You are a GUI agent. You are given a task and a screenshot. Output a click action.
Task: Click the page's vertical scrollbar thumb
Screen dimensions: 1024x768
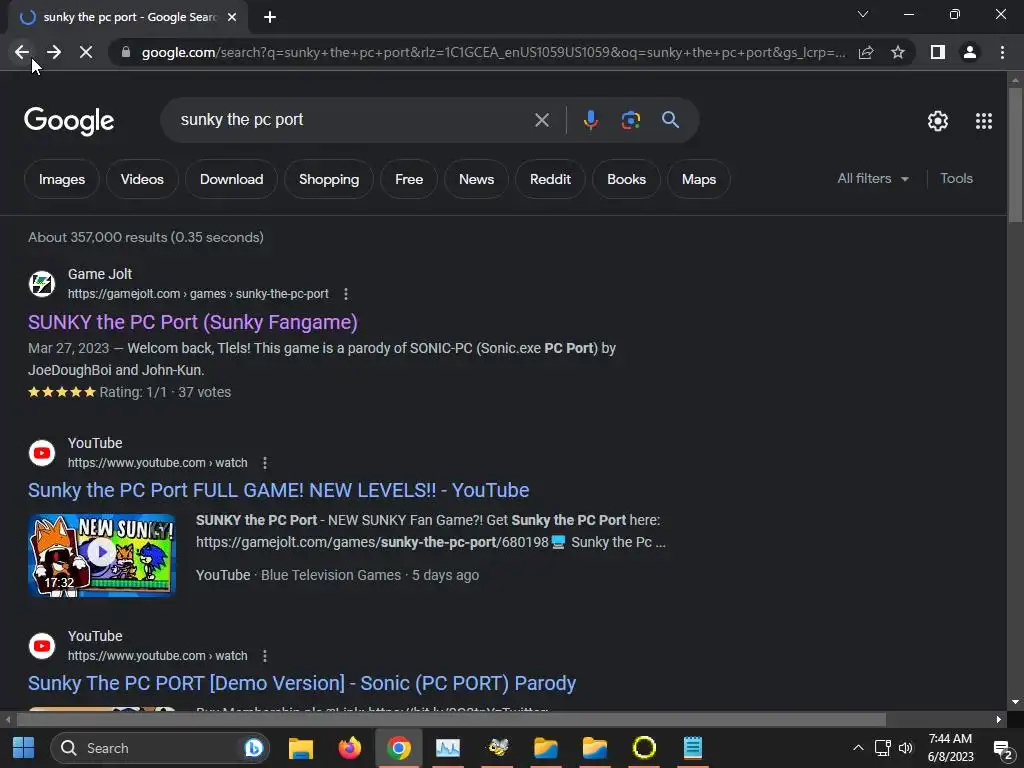[1015, 155]
